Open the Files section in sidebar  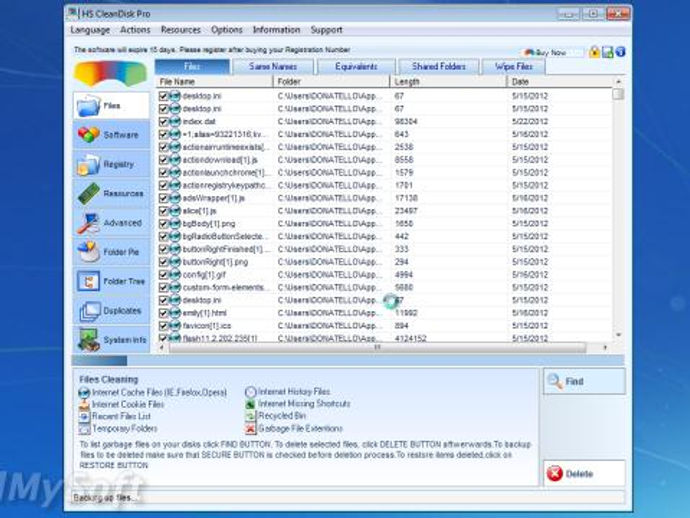[111, 106]
